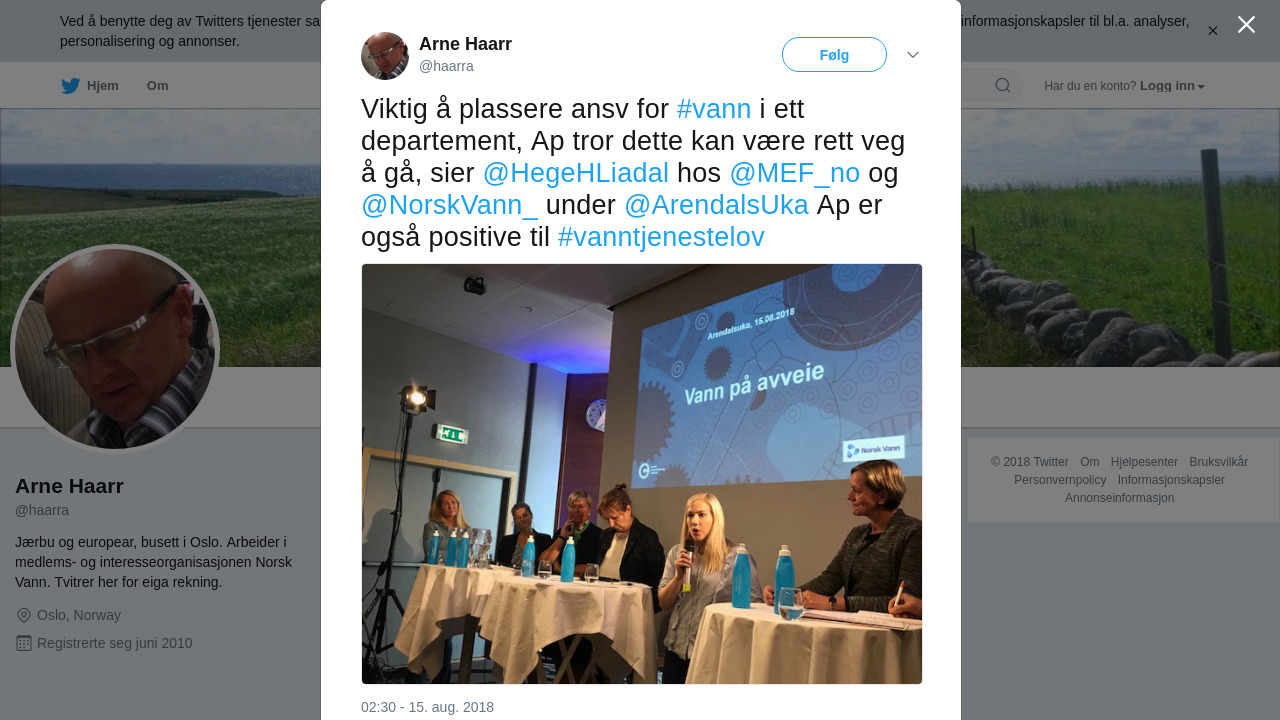
Task: Open @ArendalsUka mention link
Action: click(716, 205)
